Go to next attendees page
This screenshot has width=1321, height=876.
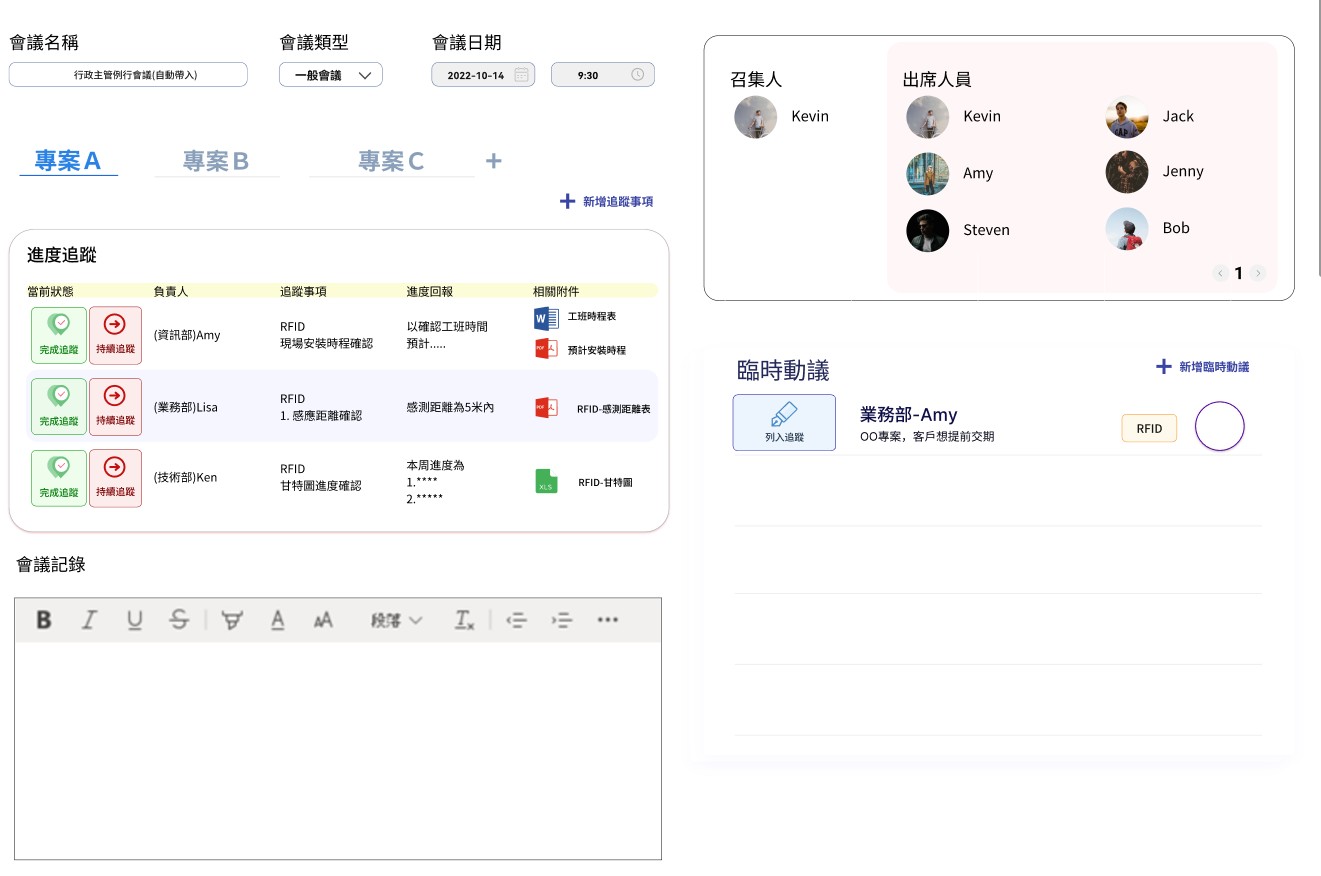click(x=1258, y=273)
